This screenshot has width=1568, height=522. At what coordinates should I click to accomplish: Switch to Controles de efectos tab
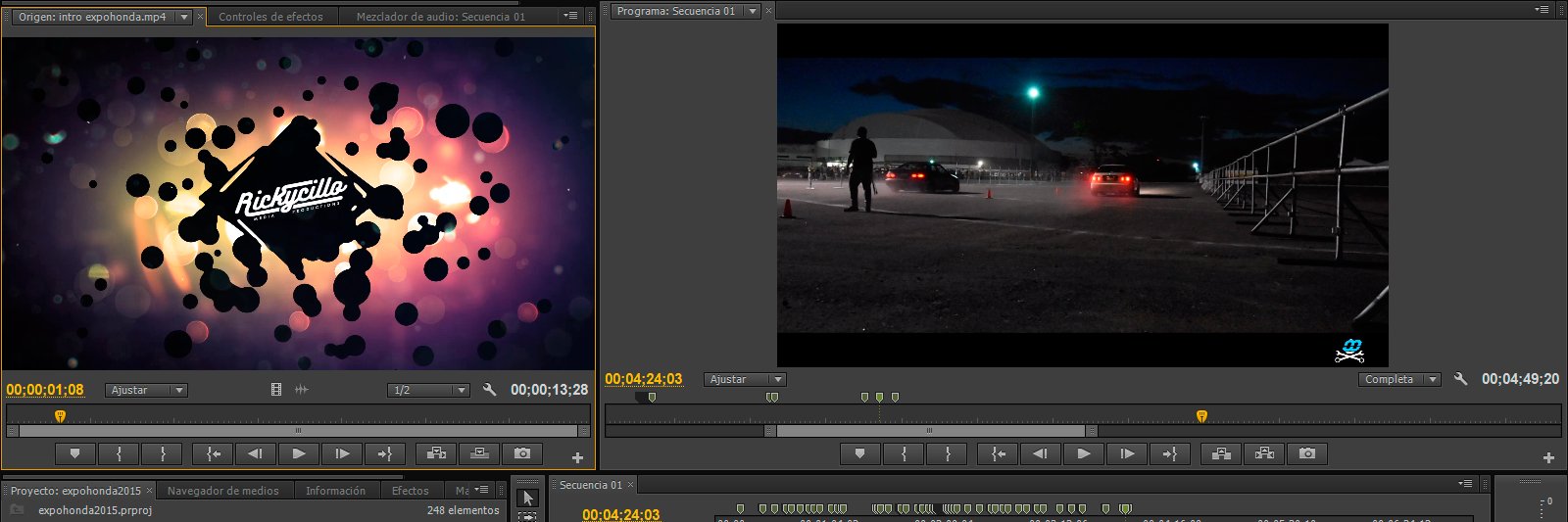pos(270,17)
